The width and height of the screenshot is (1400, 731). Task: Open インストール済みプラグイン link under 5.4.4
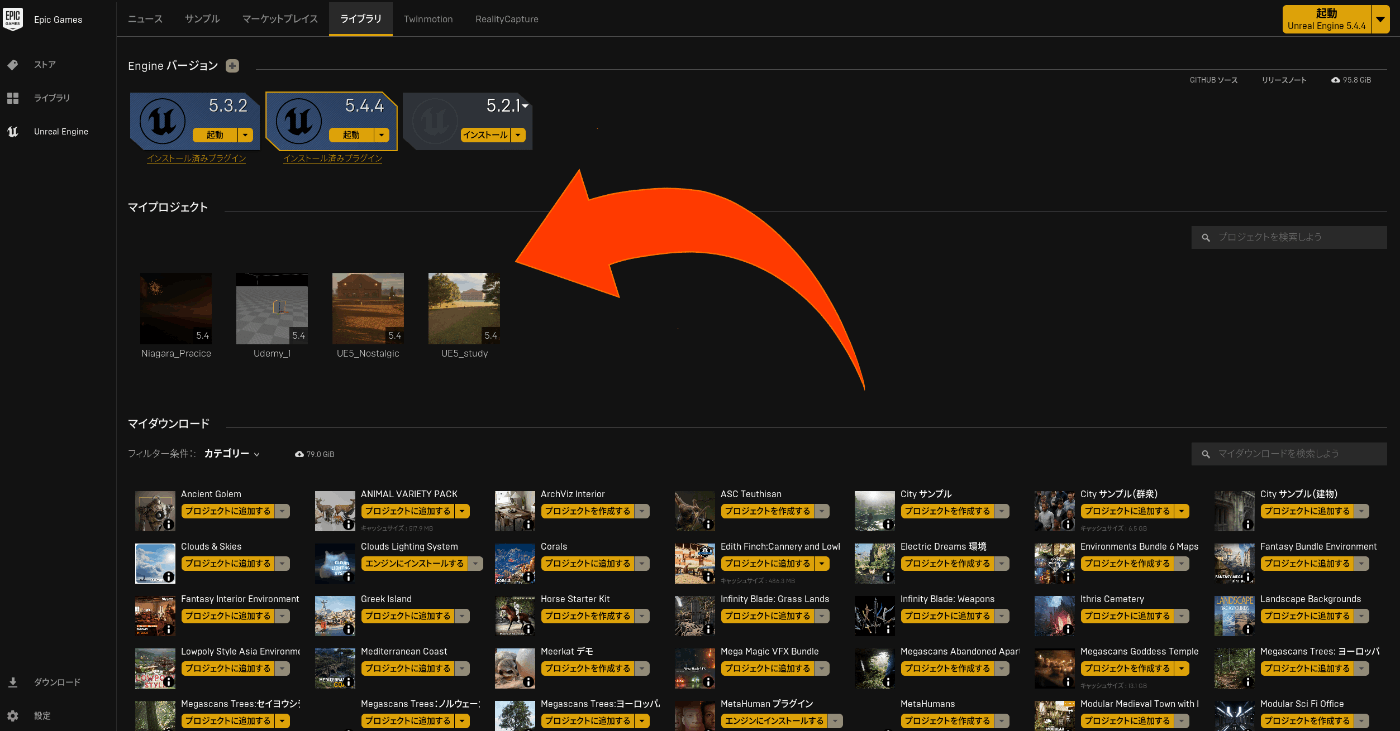click(x=332, y=159)
